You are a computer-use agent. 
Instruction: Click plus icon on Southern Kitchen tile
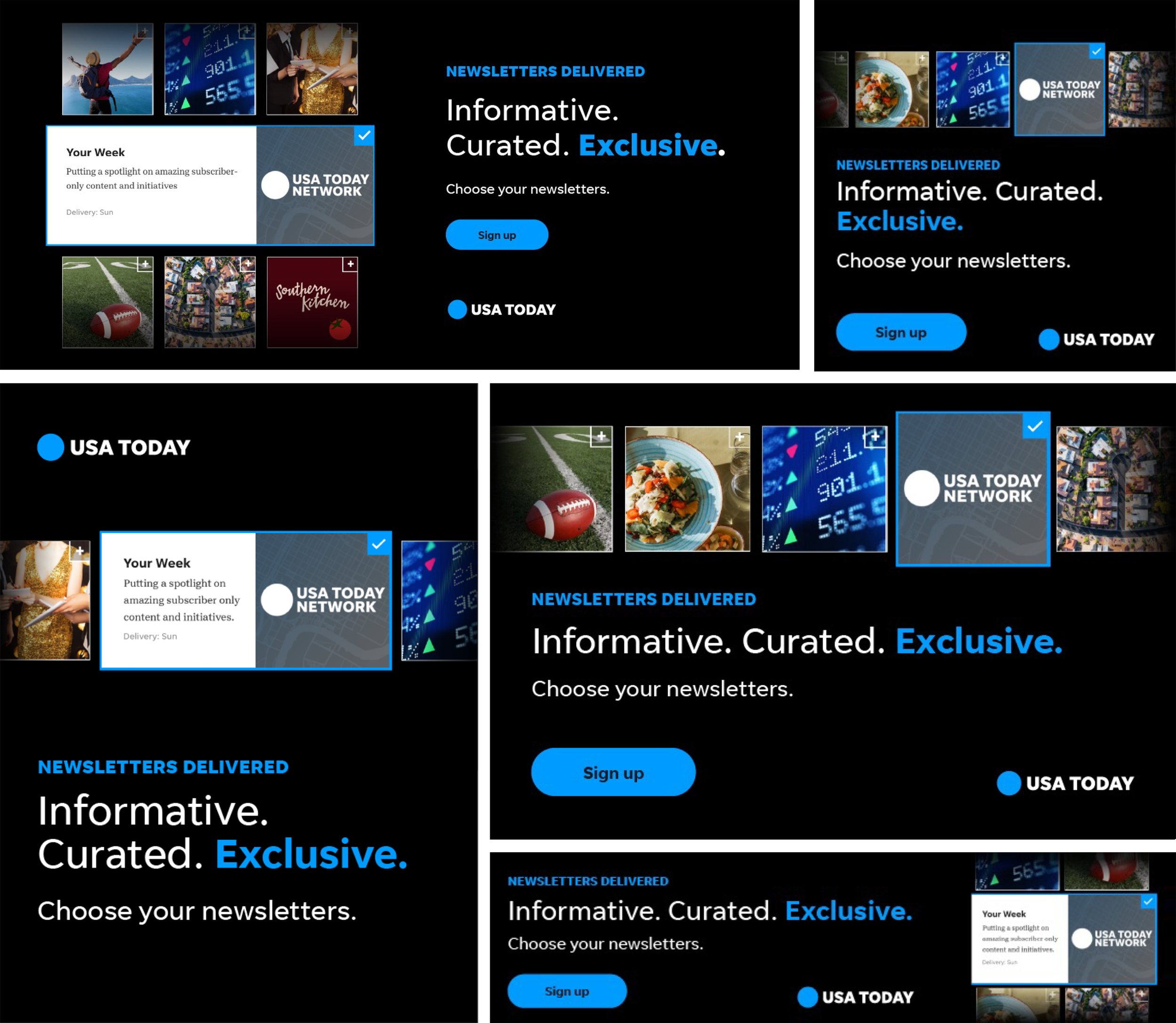tap(350, 264)
